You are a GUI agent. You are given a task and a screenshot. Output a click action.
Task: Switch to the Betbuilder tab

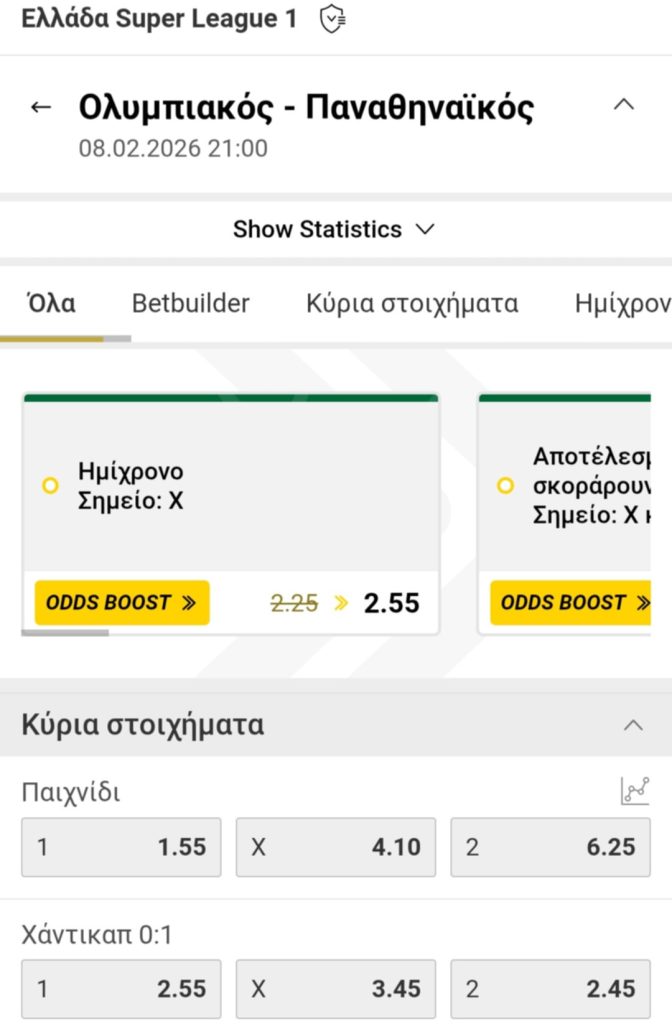tap(190, 303)
